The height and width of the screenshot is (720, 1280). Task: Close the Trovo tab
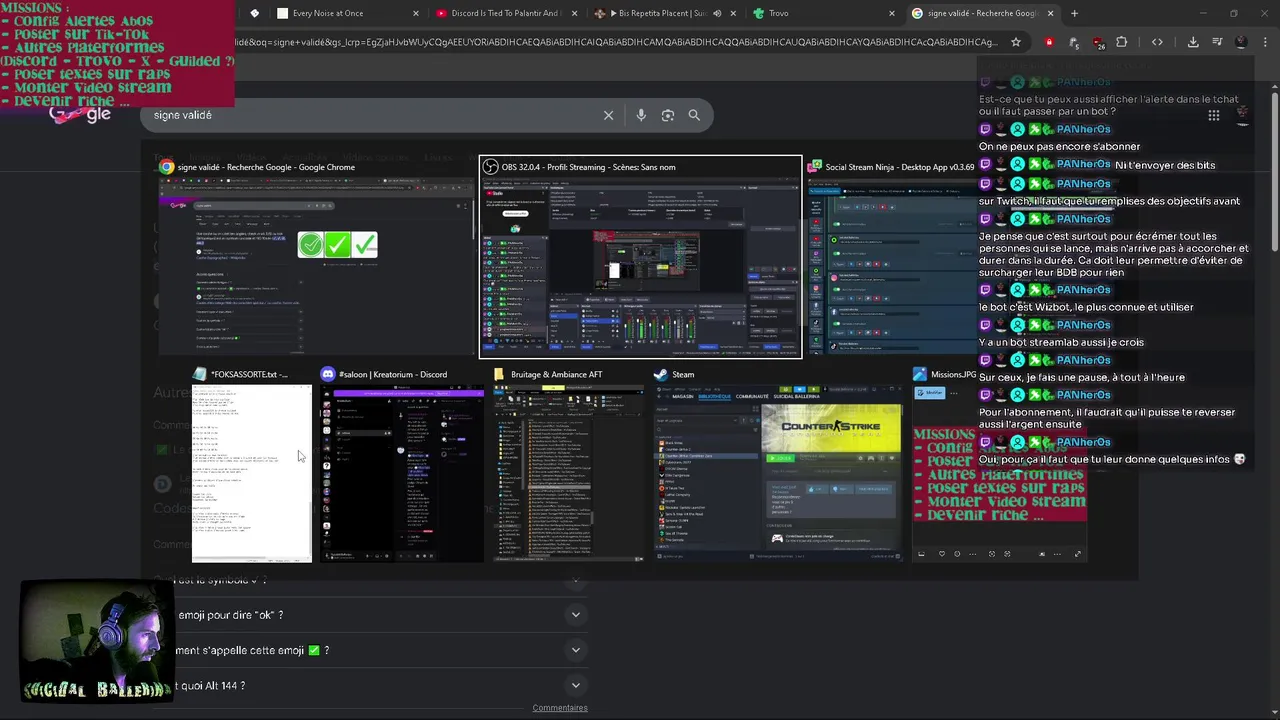point(892,13)
